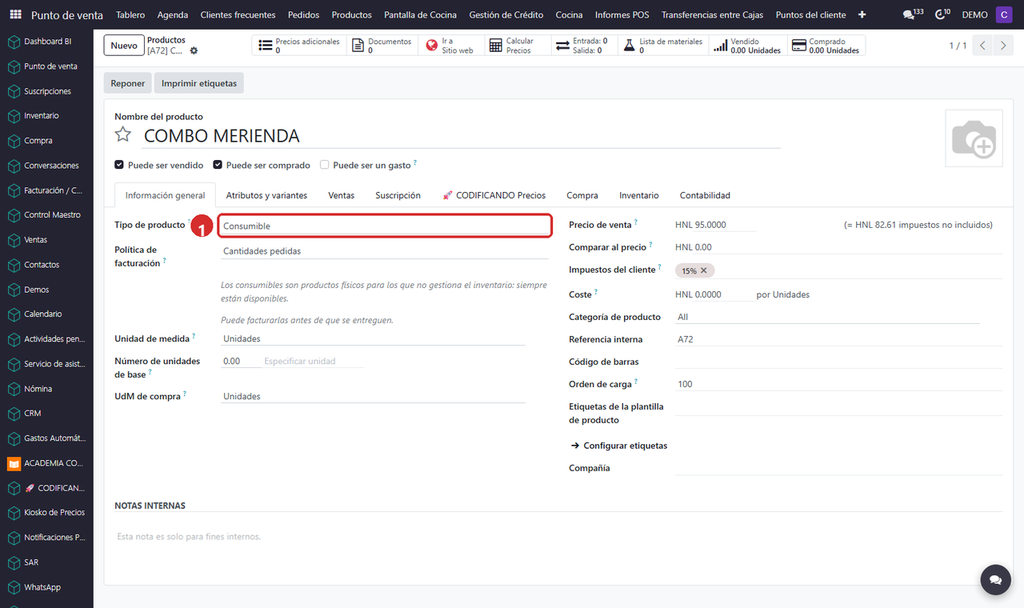Click the Reponer button
1024x608 pixels.
127,84
